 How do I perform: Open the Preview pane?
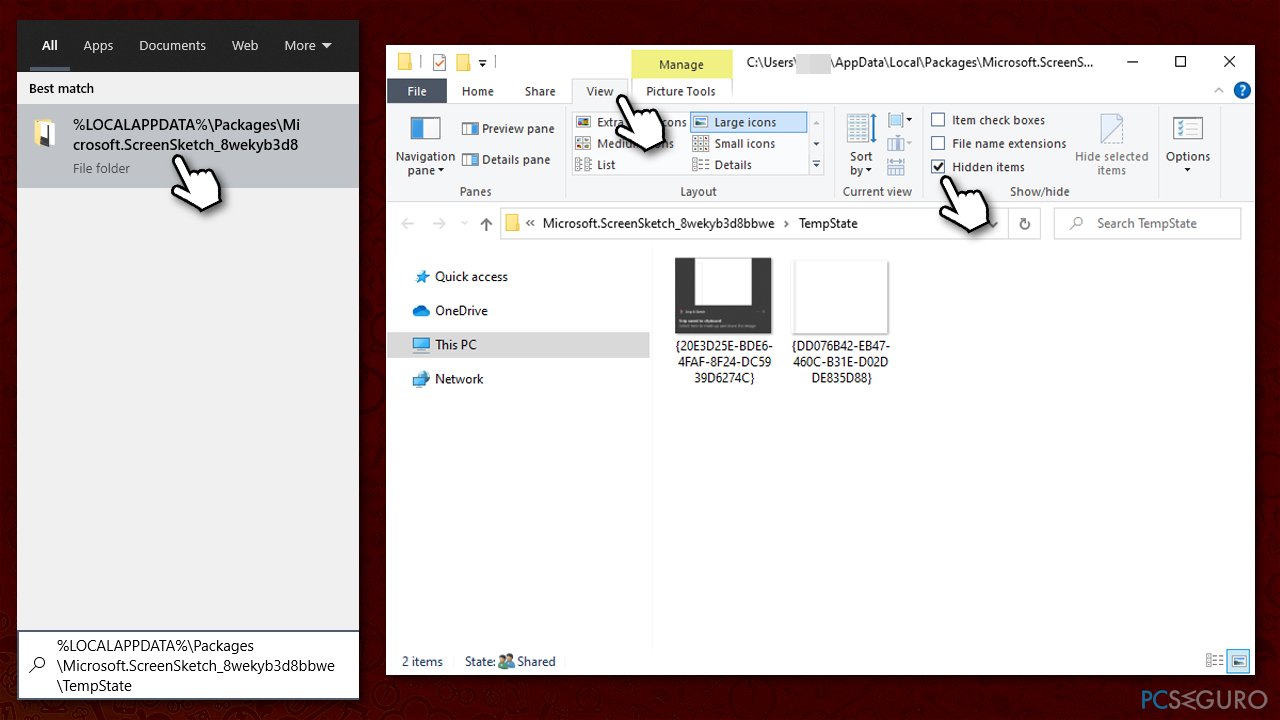click(508, 128)
